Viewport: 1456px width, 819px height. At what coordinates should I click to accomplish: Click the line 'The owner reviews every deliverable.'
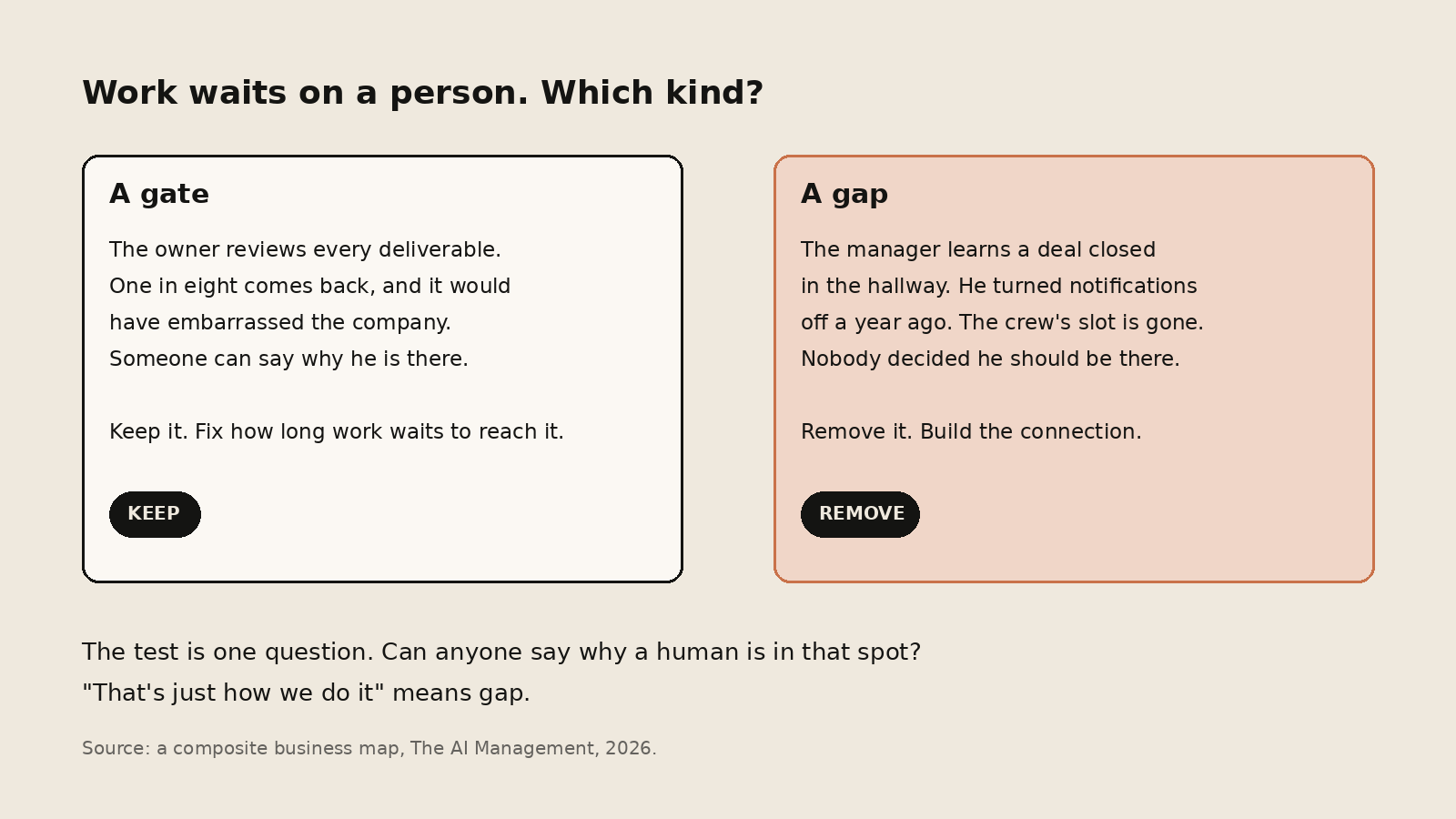point(305,249)
